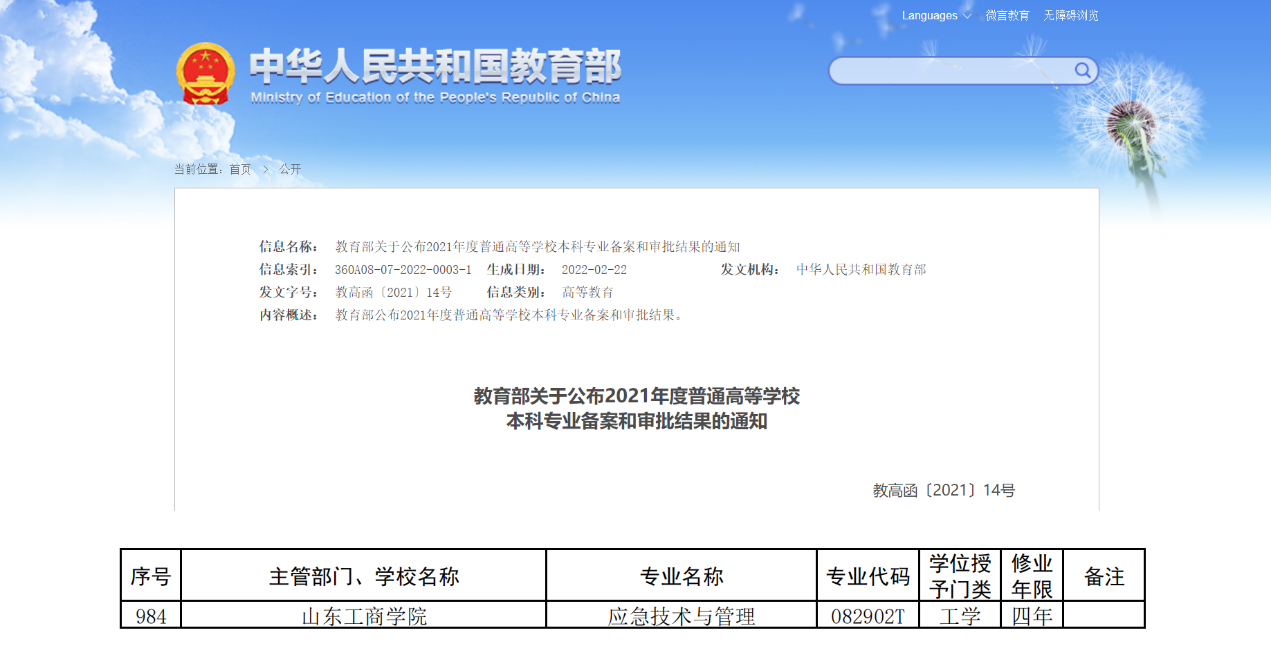Click the 专业名称 column header
The image size is (1271, 657).
681,576
